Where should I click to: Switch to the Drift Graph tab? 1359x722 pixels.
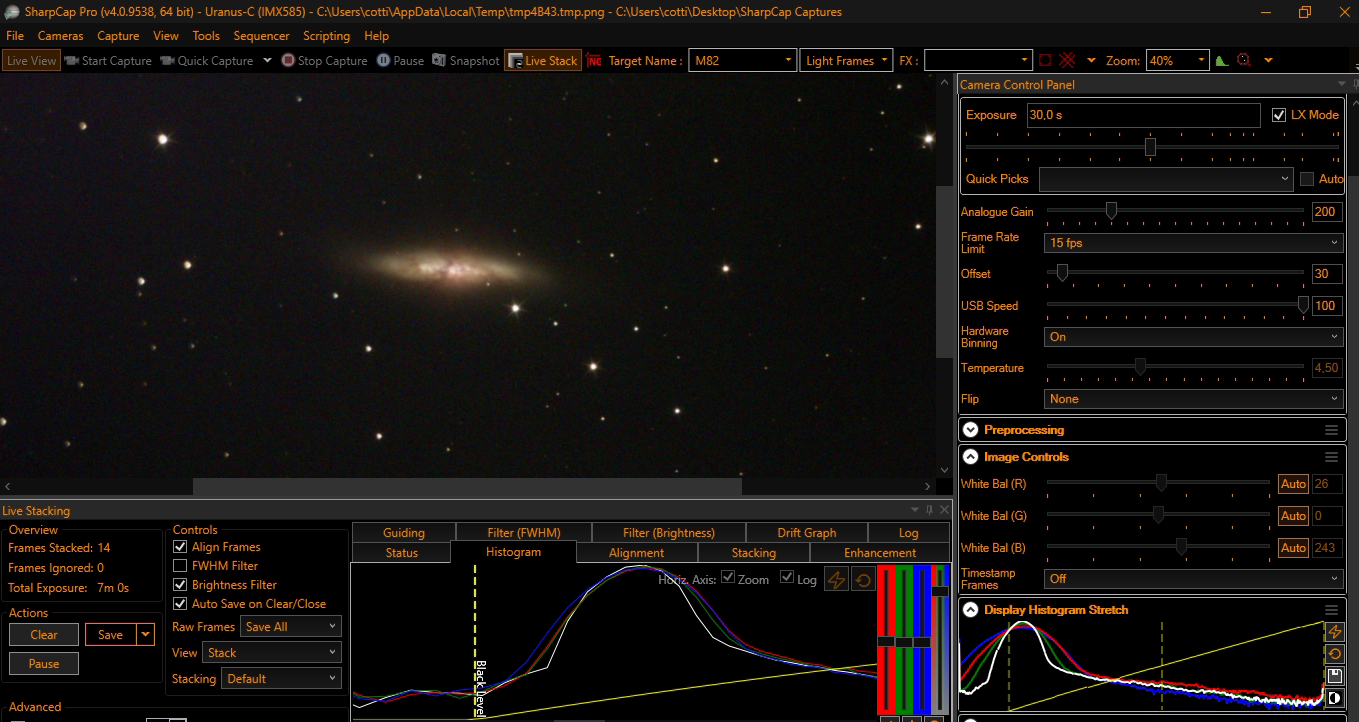806,533
